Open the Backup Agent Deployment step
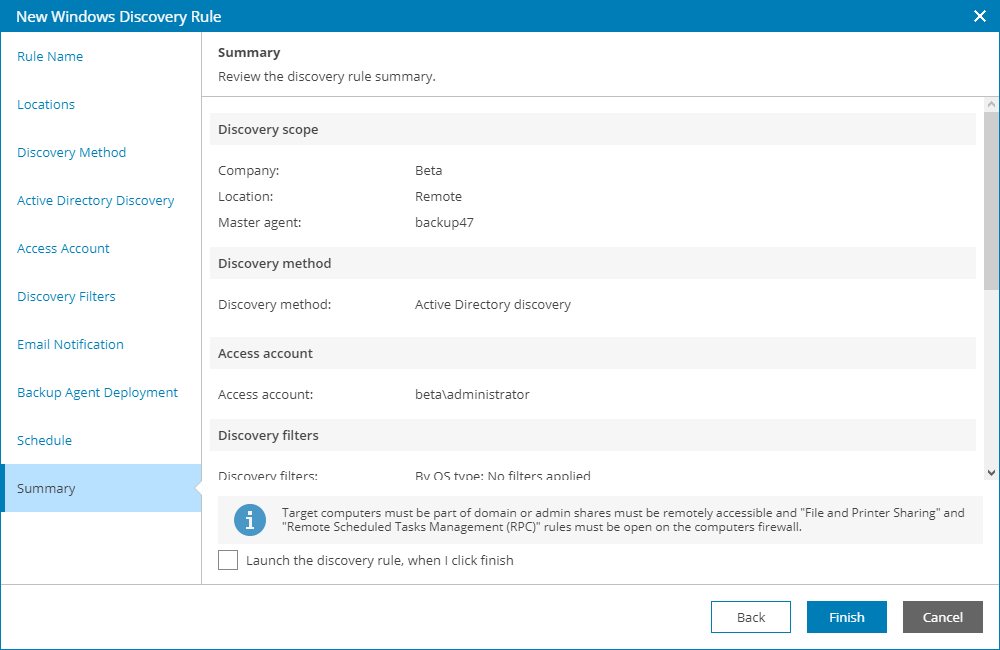 [x=97, y=392]
